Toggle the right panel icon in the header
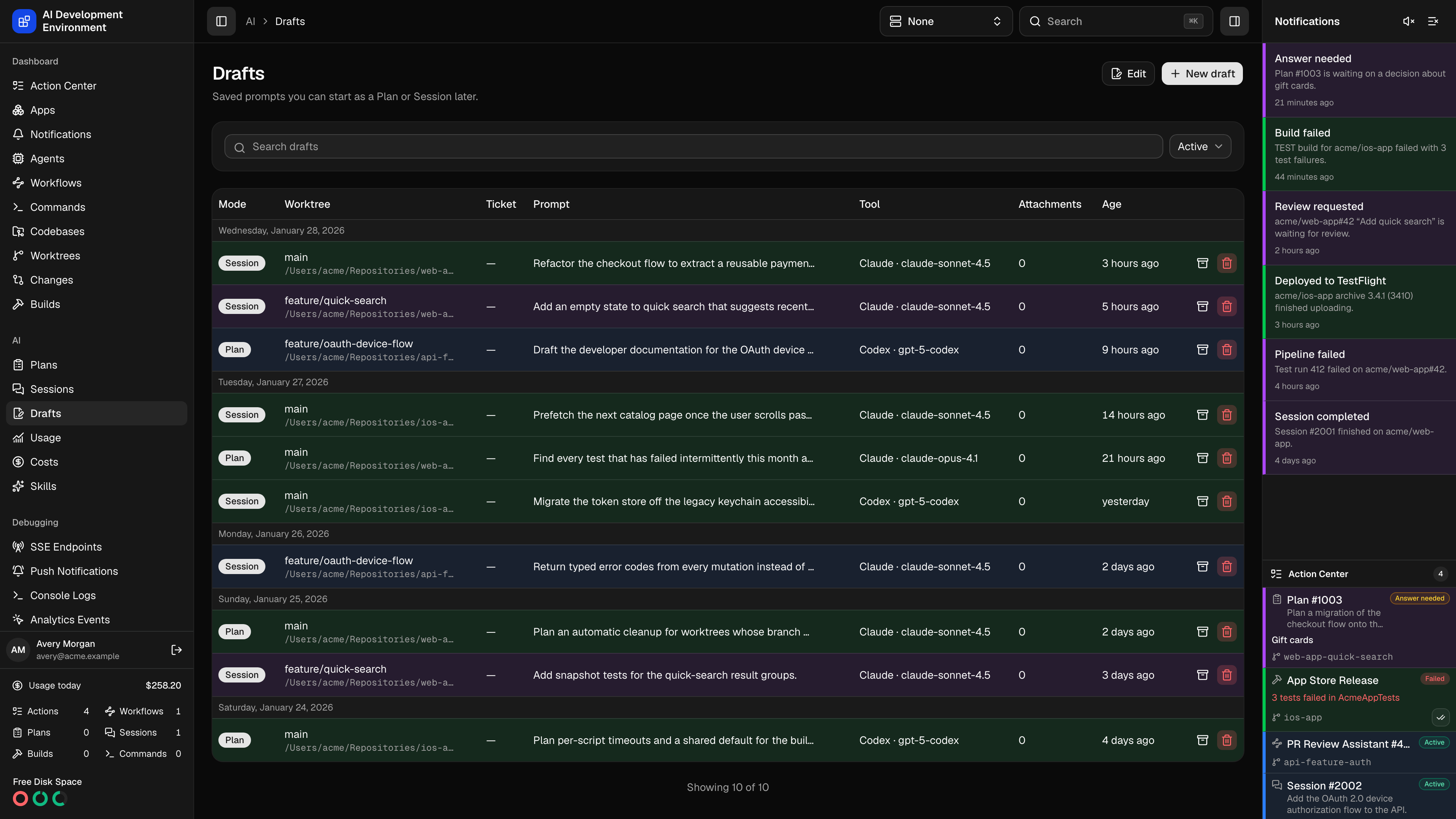The image size is (1456, 819). [x=1235, y=22]
